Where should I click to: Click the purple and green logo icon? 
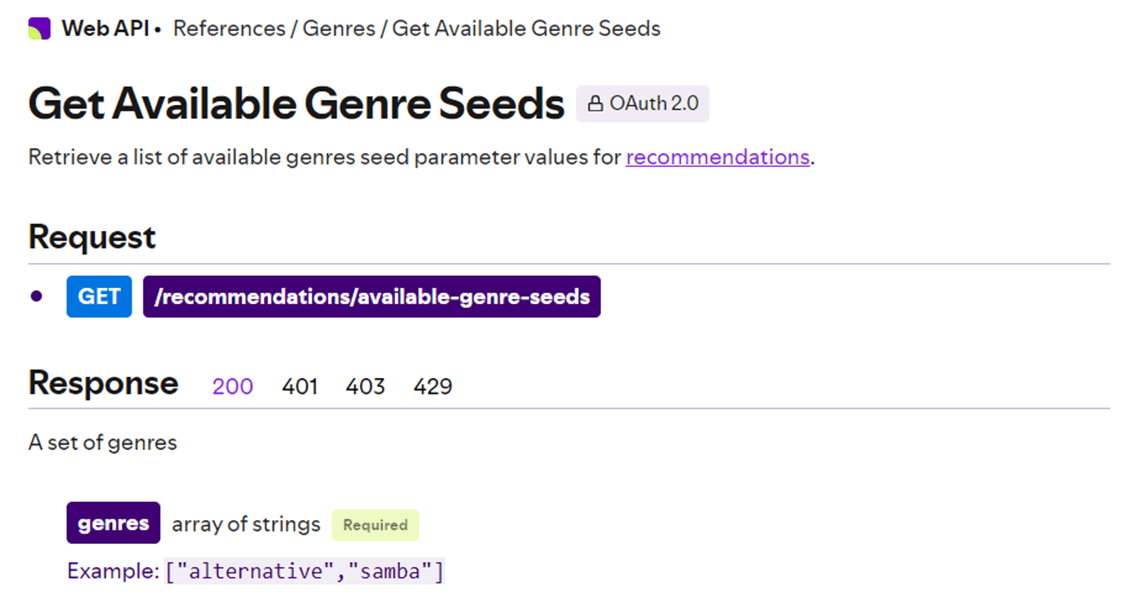coord(39,29)
